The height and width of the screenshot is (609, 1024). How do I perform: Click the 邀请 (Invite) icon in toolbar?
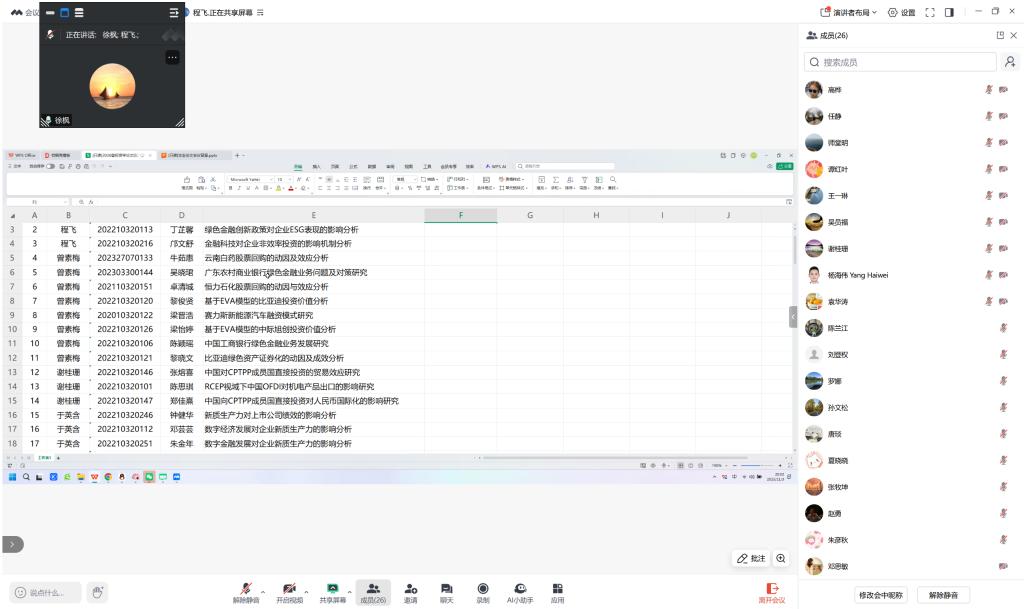(x=410, y=592)
